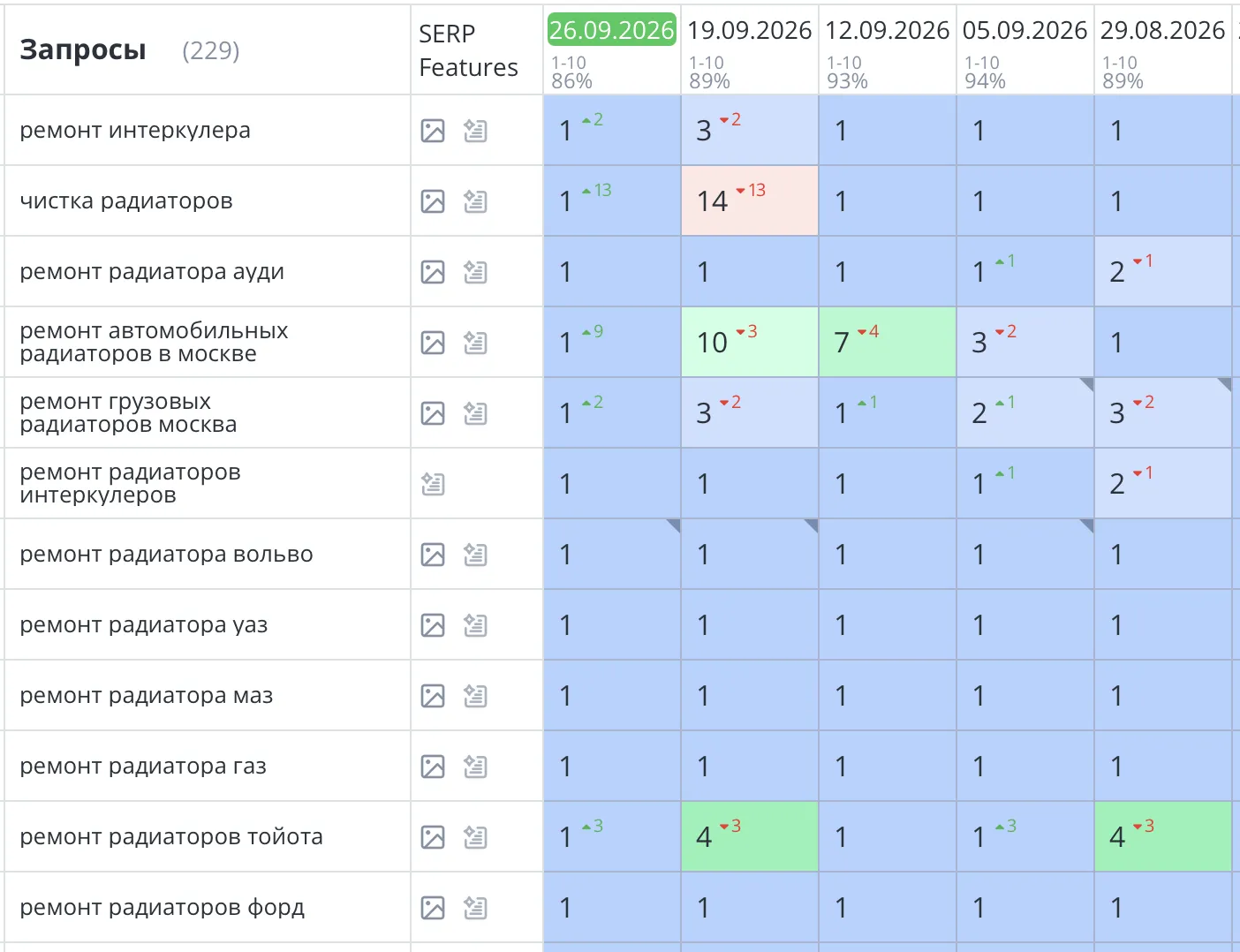Click note marker in грузовых радиаторов 05.09.2026 cell
Screen dimensions: 1240x952
pos(1086,385)
